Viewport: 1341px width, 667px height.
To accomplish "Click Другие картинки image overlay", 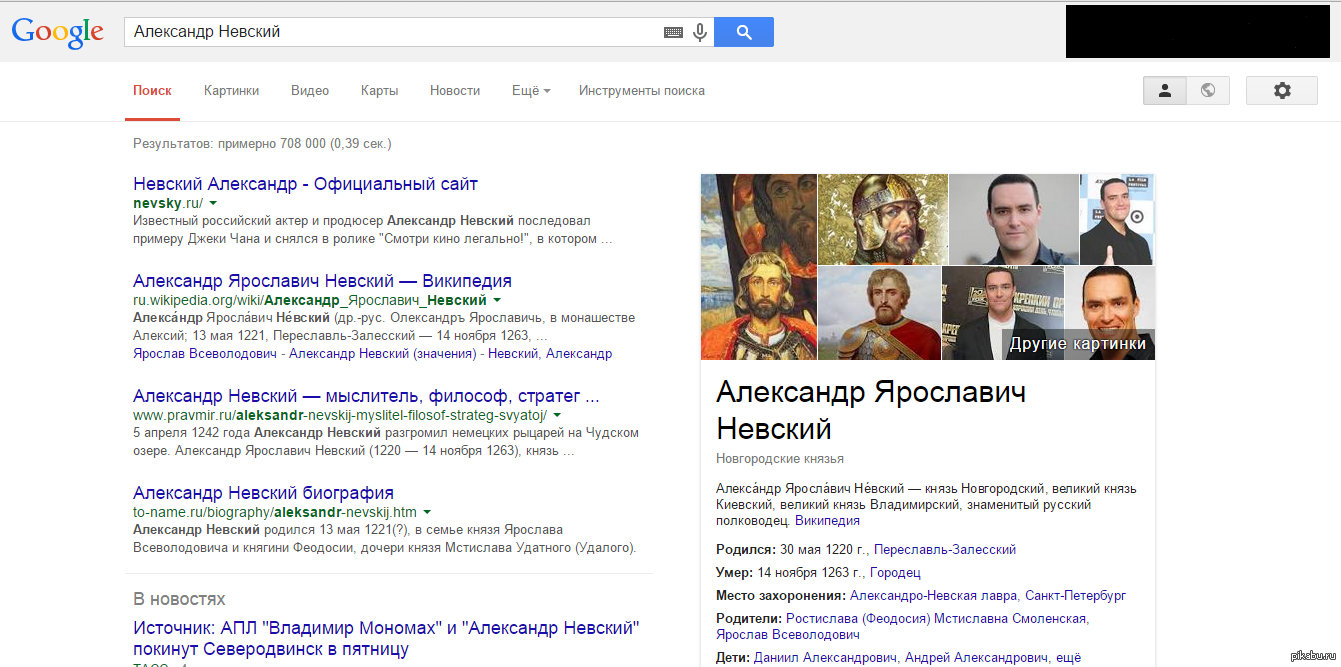I will 1077,344.
